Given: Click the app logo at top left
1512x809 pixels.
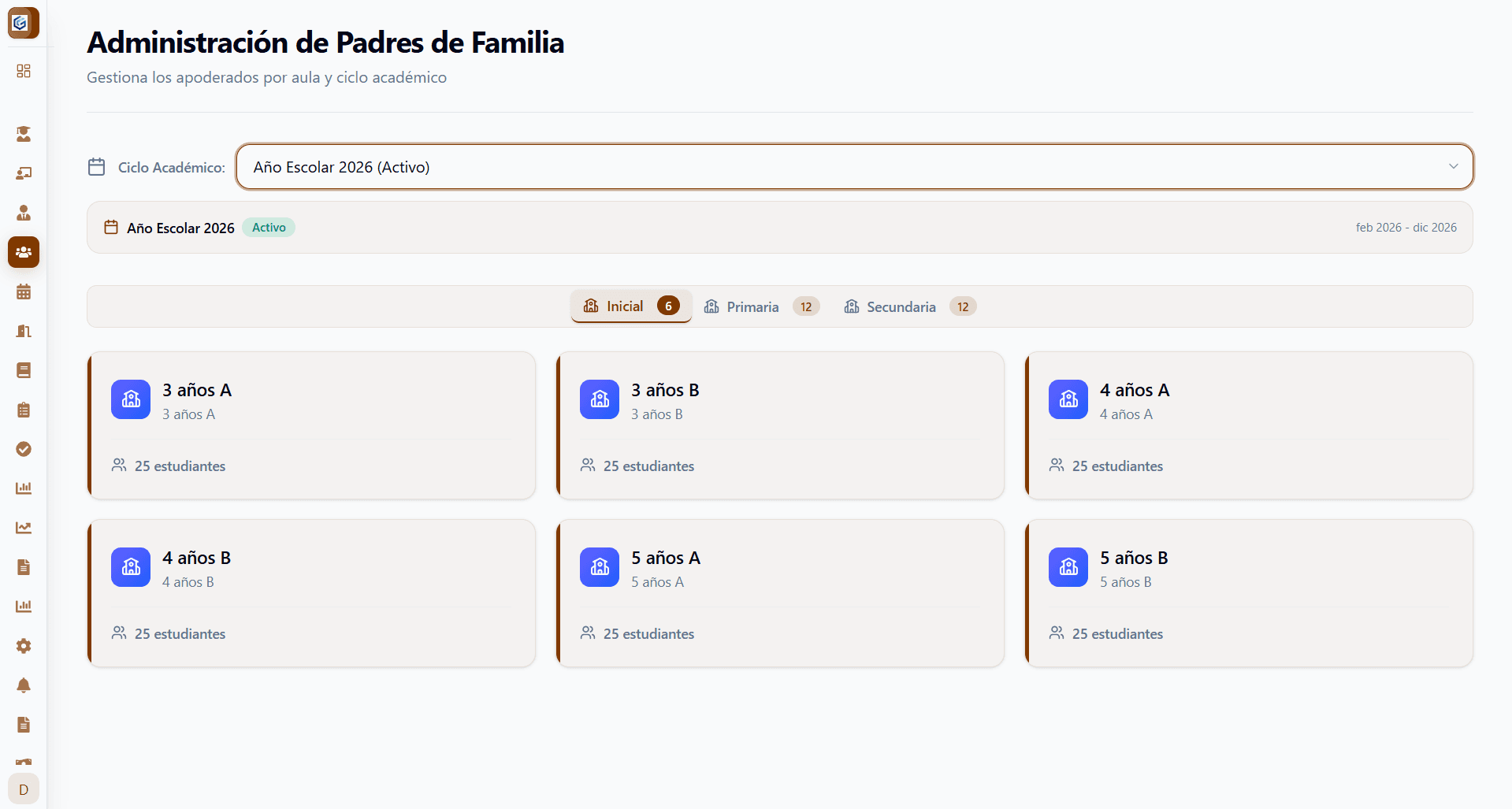Looking at the screenshot, I should pos(23,23).
